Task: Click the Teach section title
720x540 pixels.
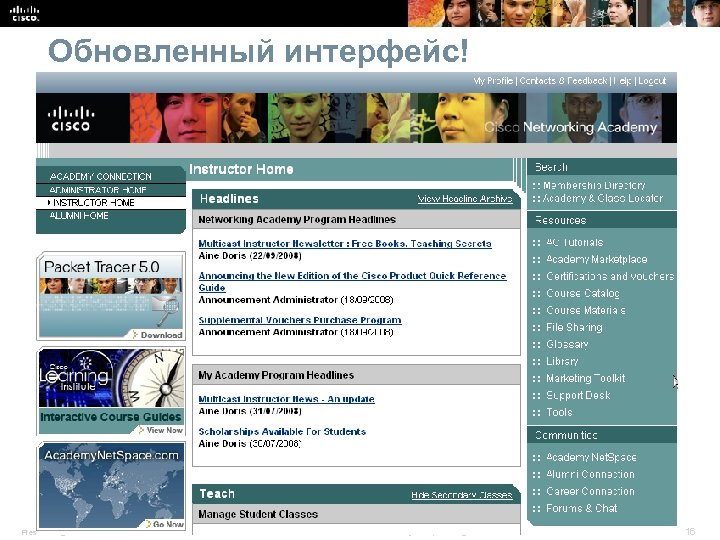Action: pyautogui.click(x=217, y=494)
